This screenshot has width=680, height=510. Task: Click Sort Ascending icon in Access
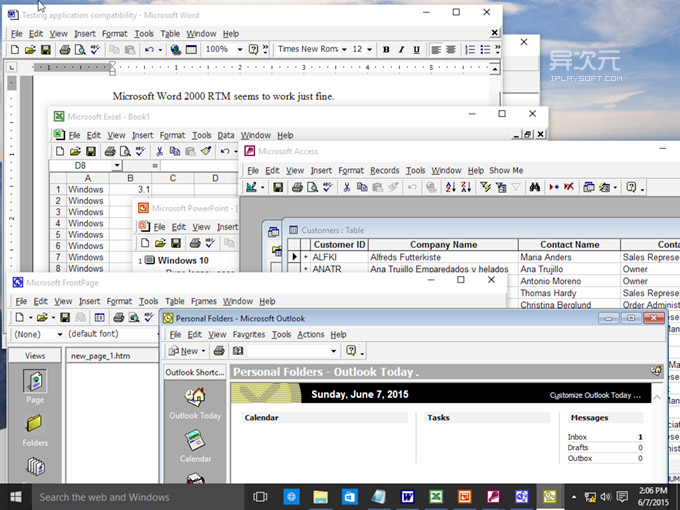451,187
